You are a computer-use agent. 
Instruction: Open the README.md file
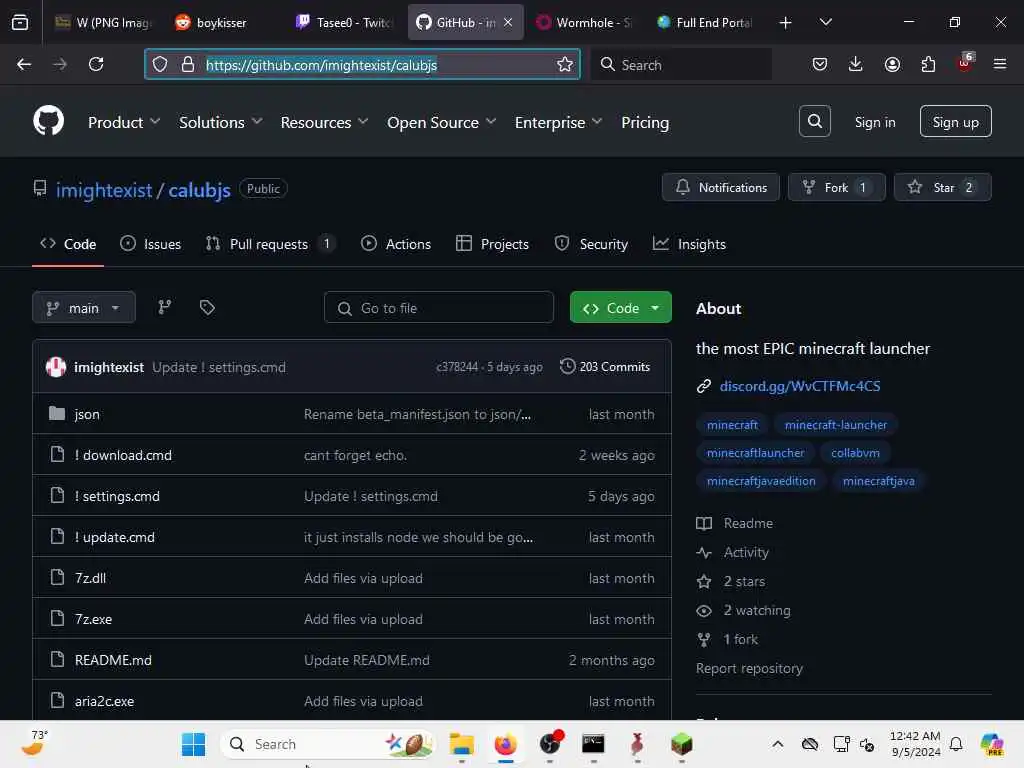coord(113,660)
